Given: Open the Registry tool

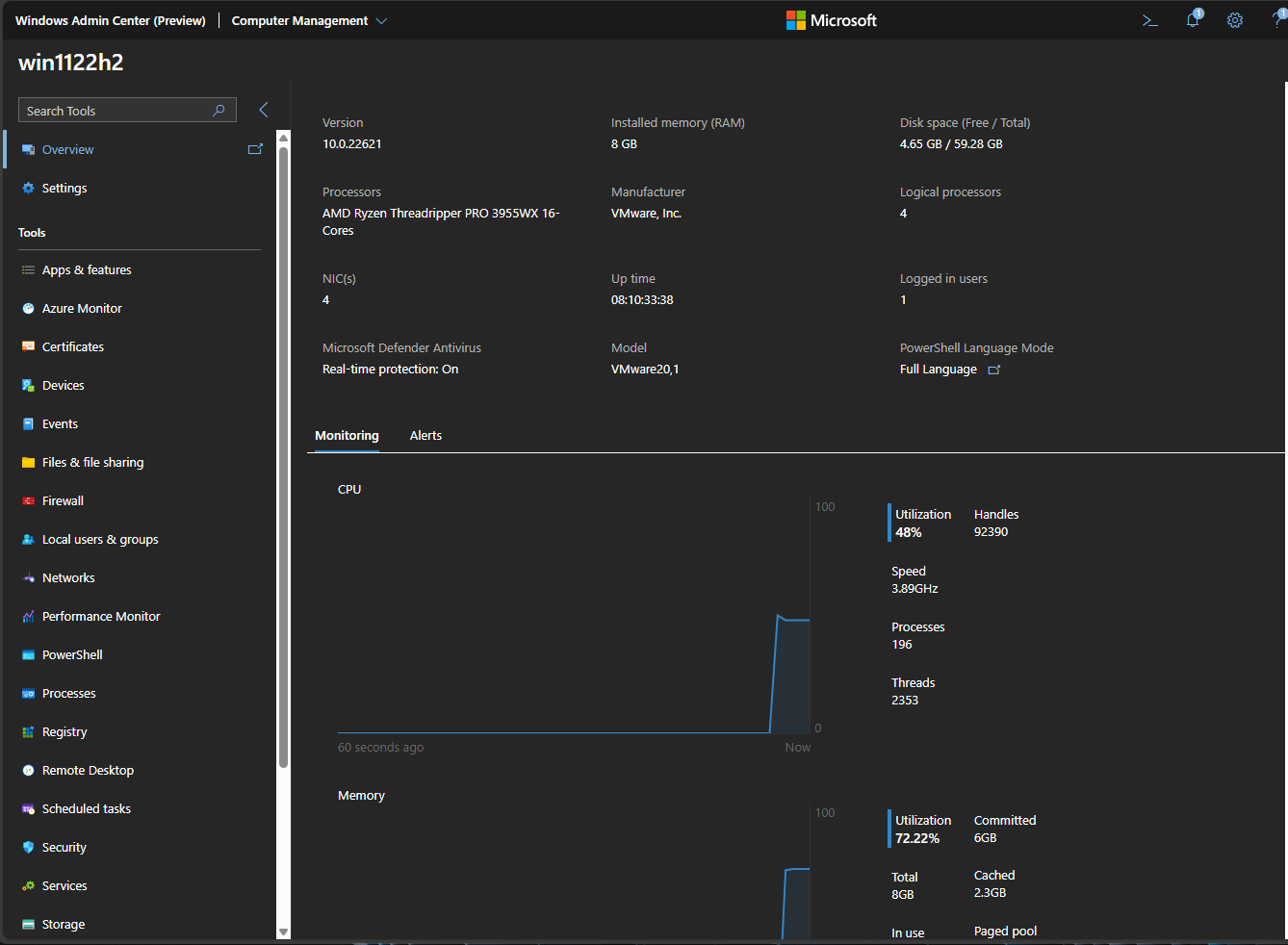Looking at the screenshot, I should [x=64, y=731].
